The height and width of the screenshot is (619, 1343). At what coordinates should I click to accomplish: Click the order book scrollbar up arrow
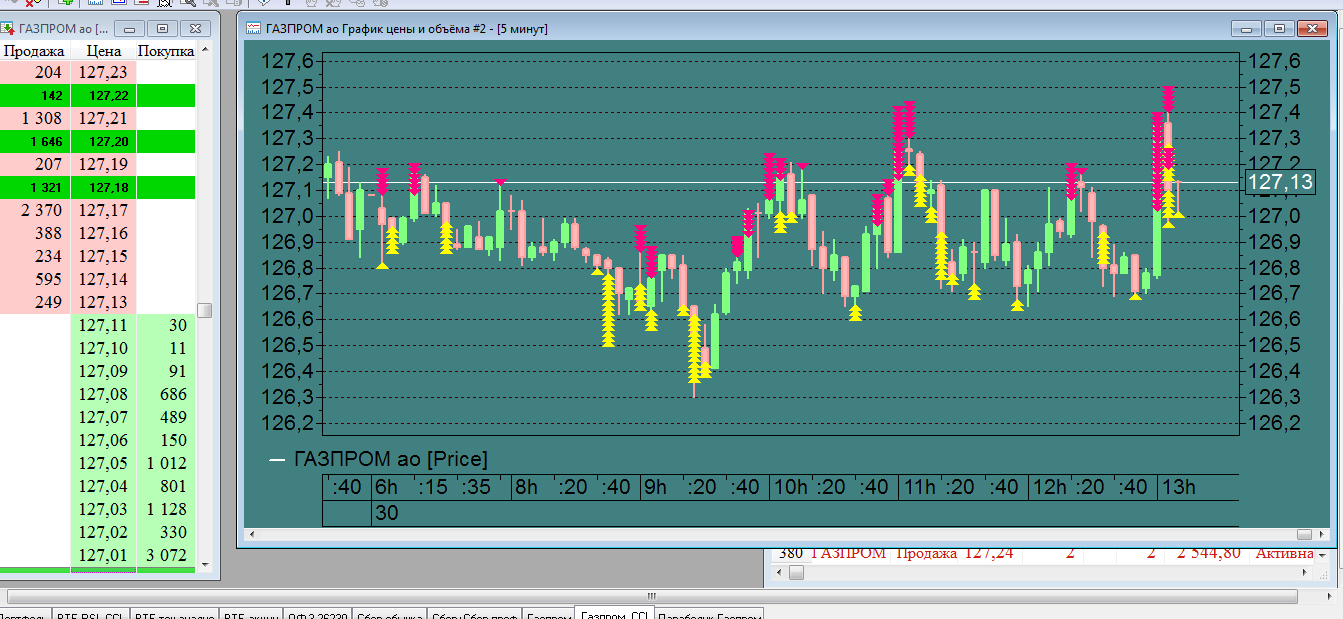point(205,49)
